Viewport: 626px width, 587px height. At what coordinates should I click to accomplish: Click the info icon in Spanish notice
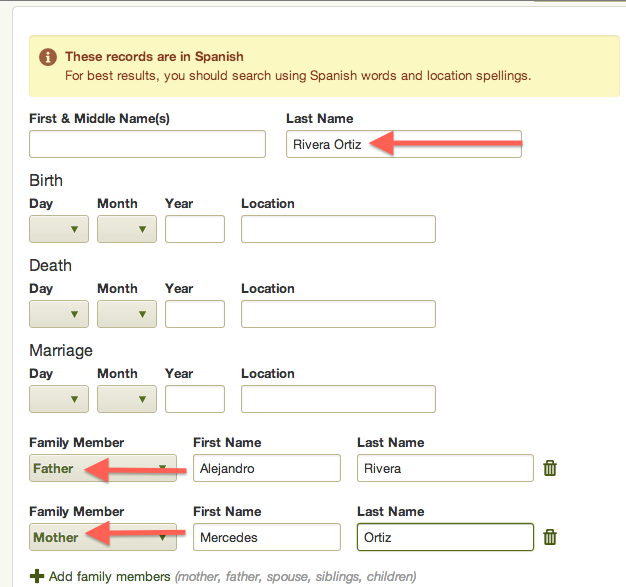(48, 57)
